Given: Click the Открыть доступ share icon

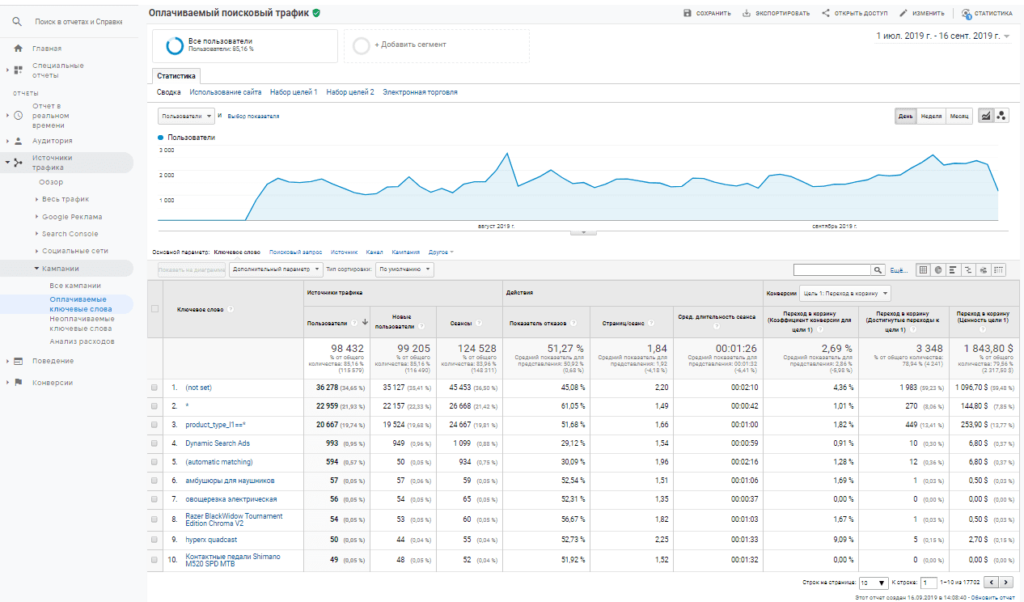Looking at the screenshot, I should click(x=826, y=13).
